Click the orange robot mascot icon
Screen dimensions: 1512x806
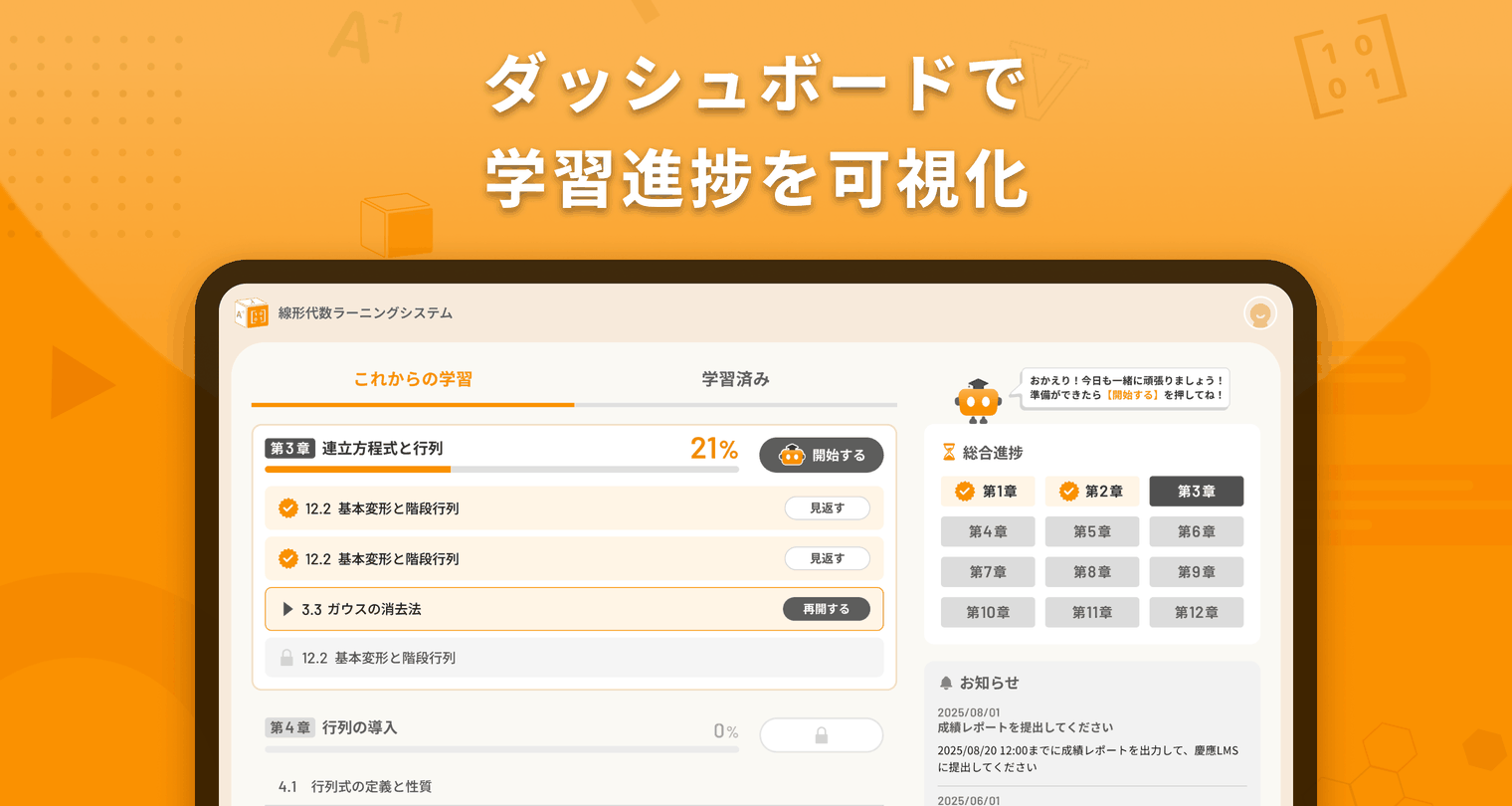(x=978, y=401)
